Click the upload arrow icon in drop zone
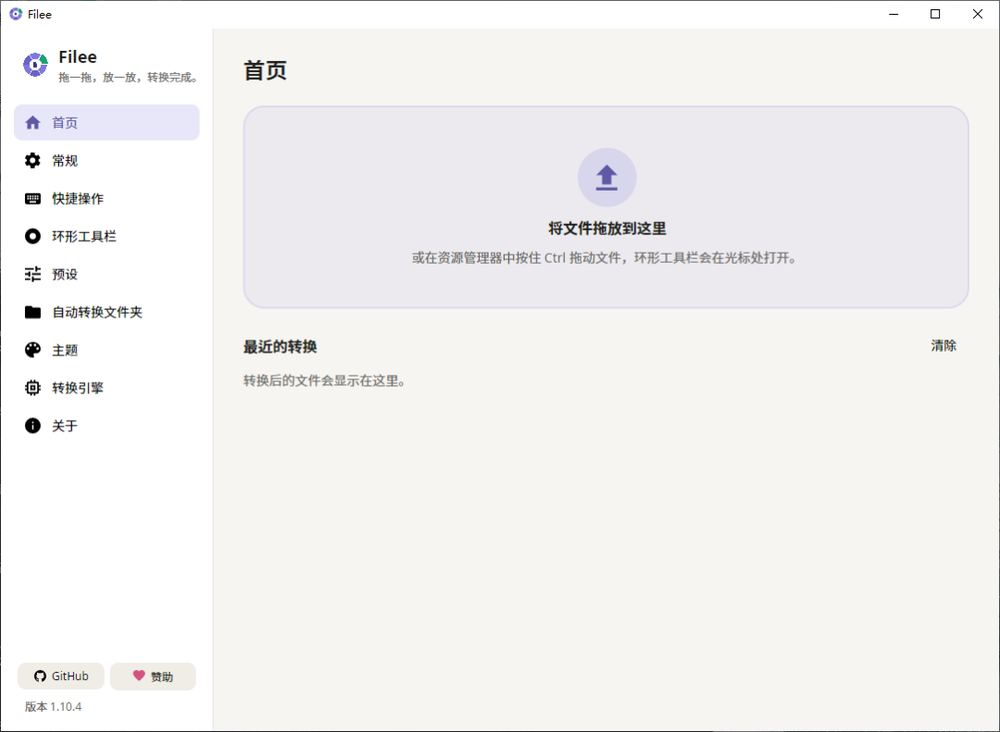Screen dimensions: 1000x732 click(607, 177)
